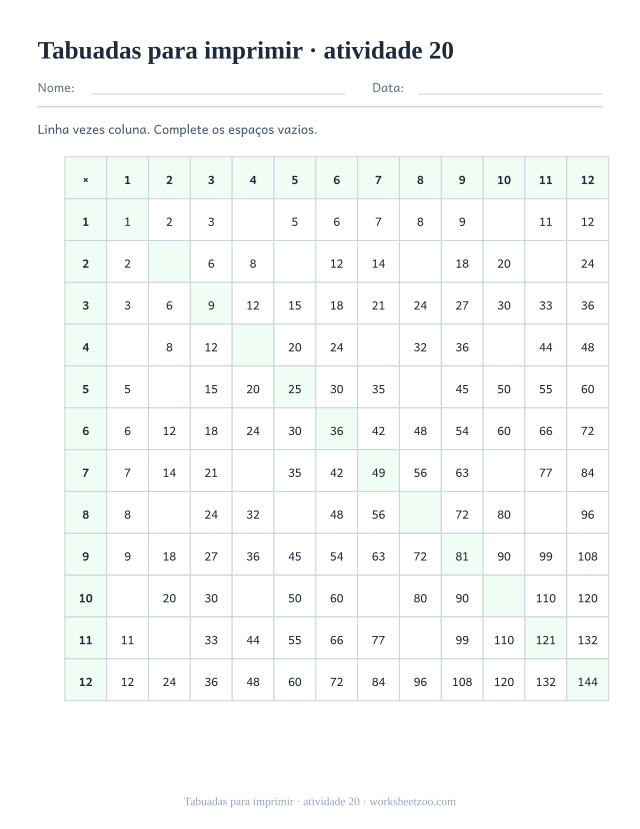Click the cell showing 121

[545, 640]
